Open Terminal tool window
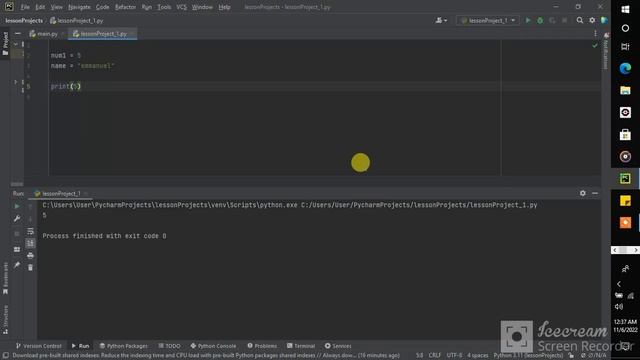Image resolution: width=640 pixels, height=360 pixels. click(301, 346)
